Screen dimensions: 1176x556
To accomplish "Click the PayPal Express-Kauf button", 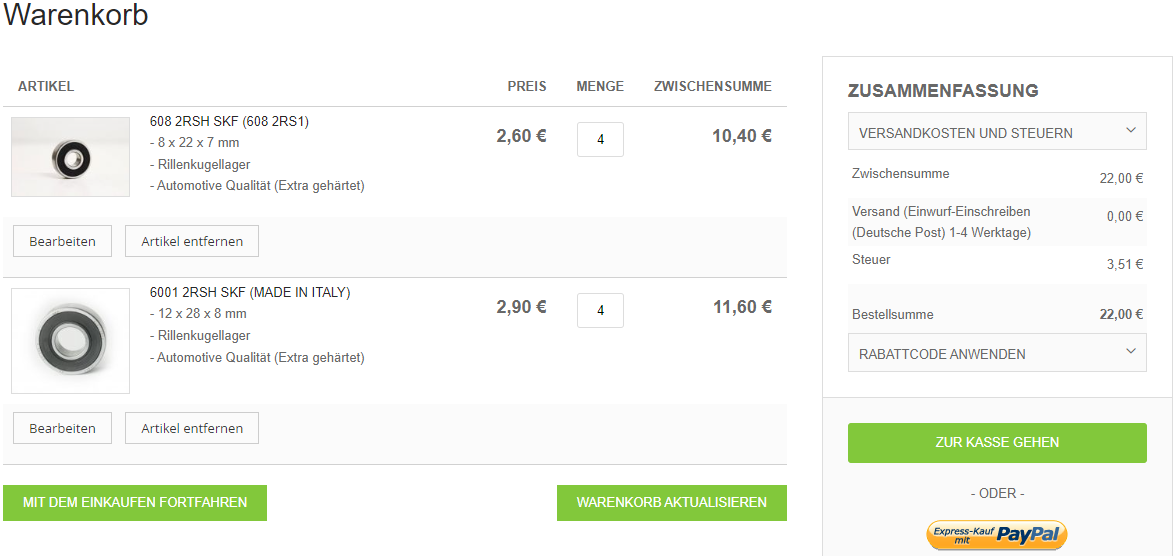I will [x=997, y=535].
